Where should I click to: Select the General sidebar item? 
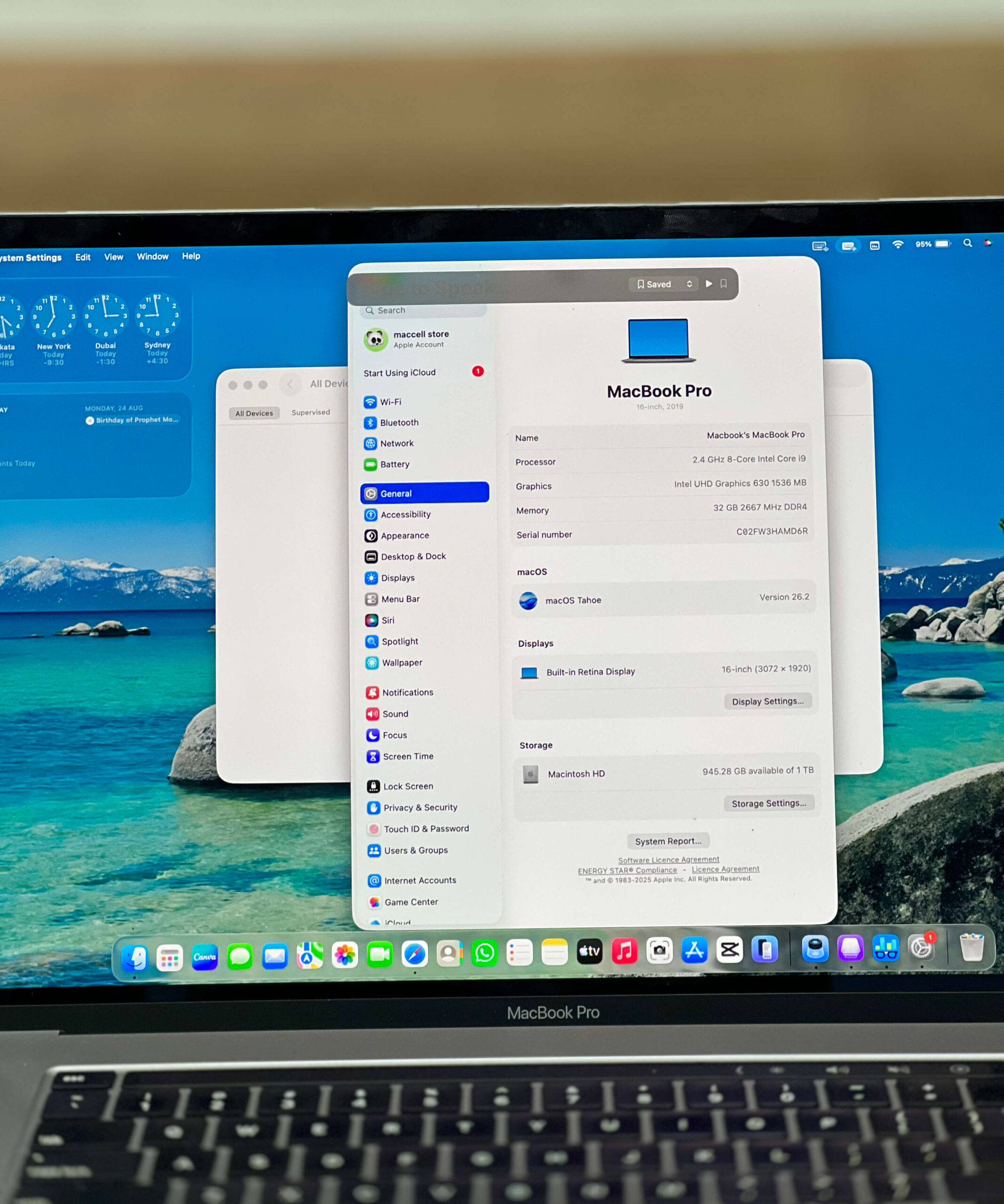click(x=424, y=493)
